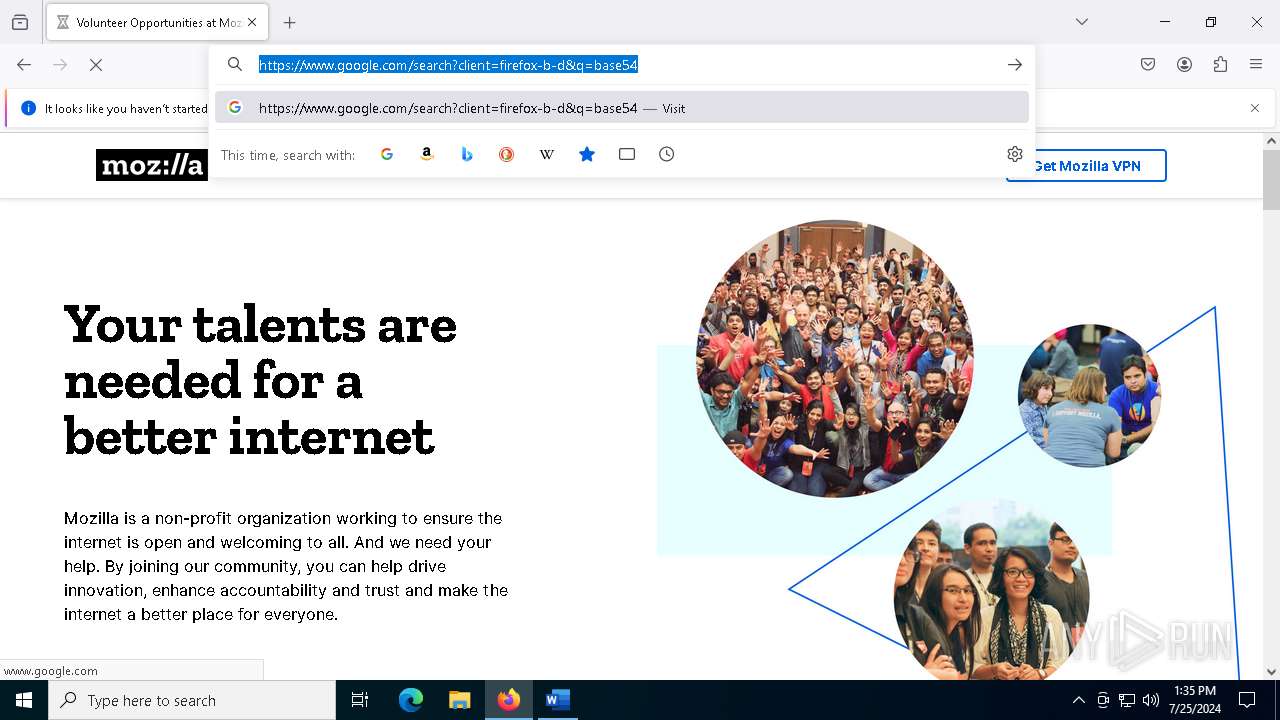This screenshot has width=1280, height=720.
Task: Open volume control in tray
Action: tap(1151, 700)
